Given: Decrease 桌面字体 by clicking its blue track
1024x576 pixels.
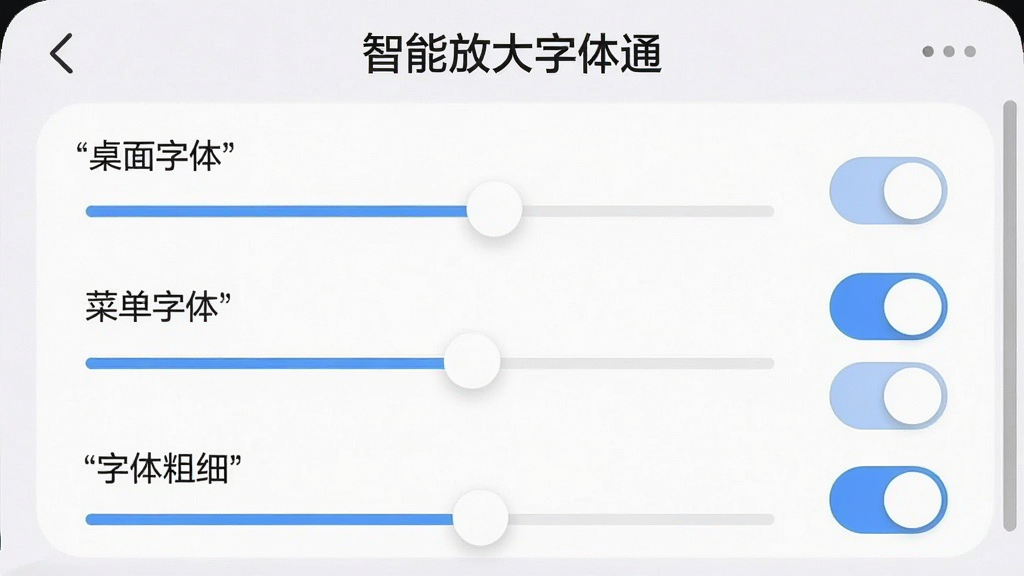Looking at the screenshot, I should tap(276, 211).
